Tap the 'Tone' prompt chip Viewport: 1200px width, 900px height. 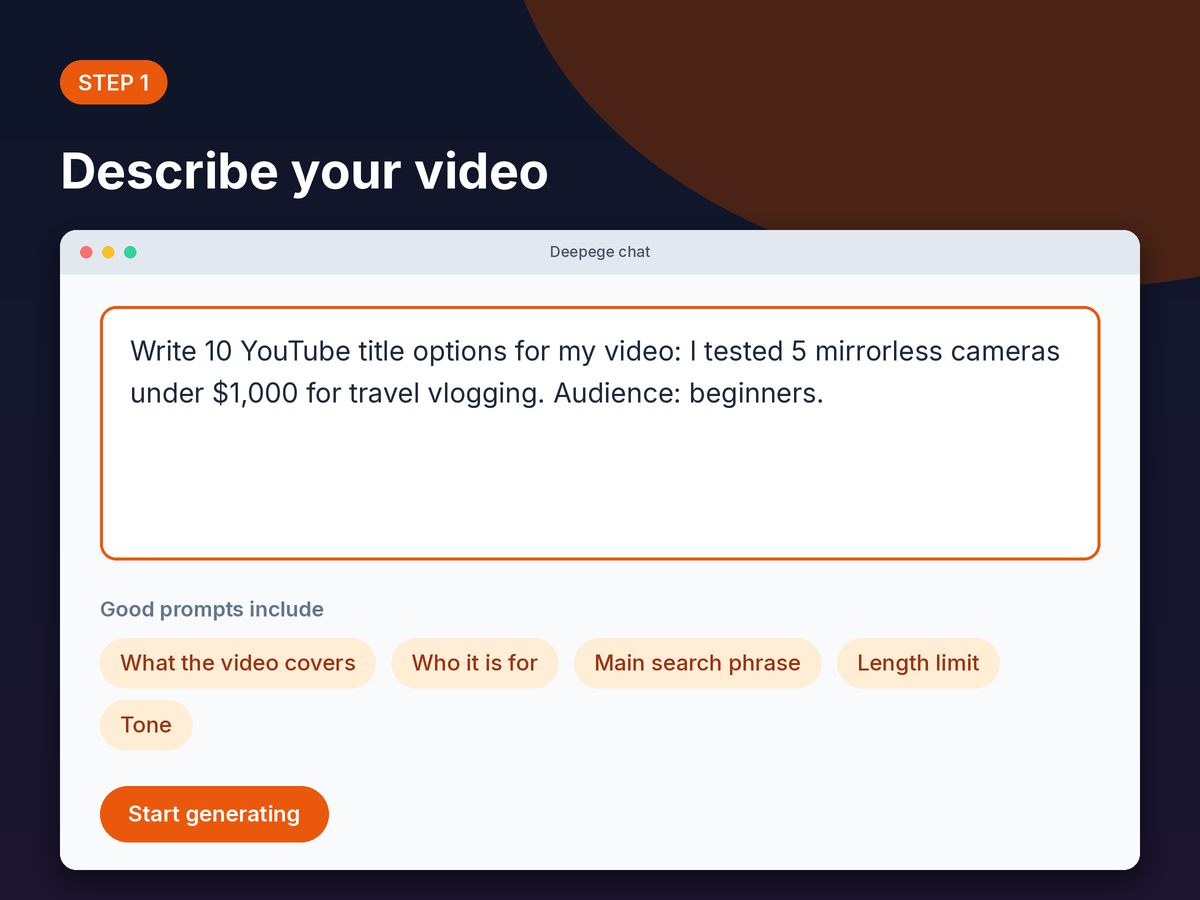146,725
